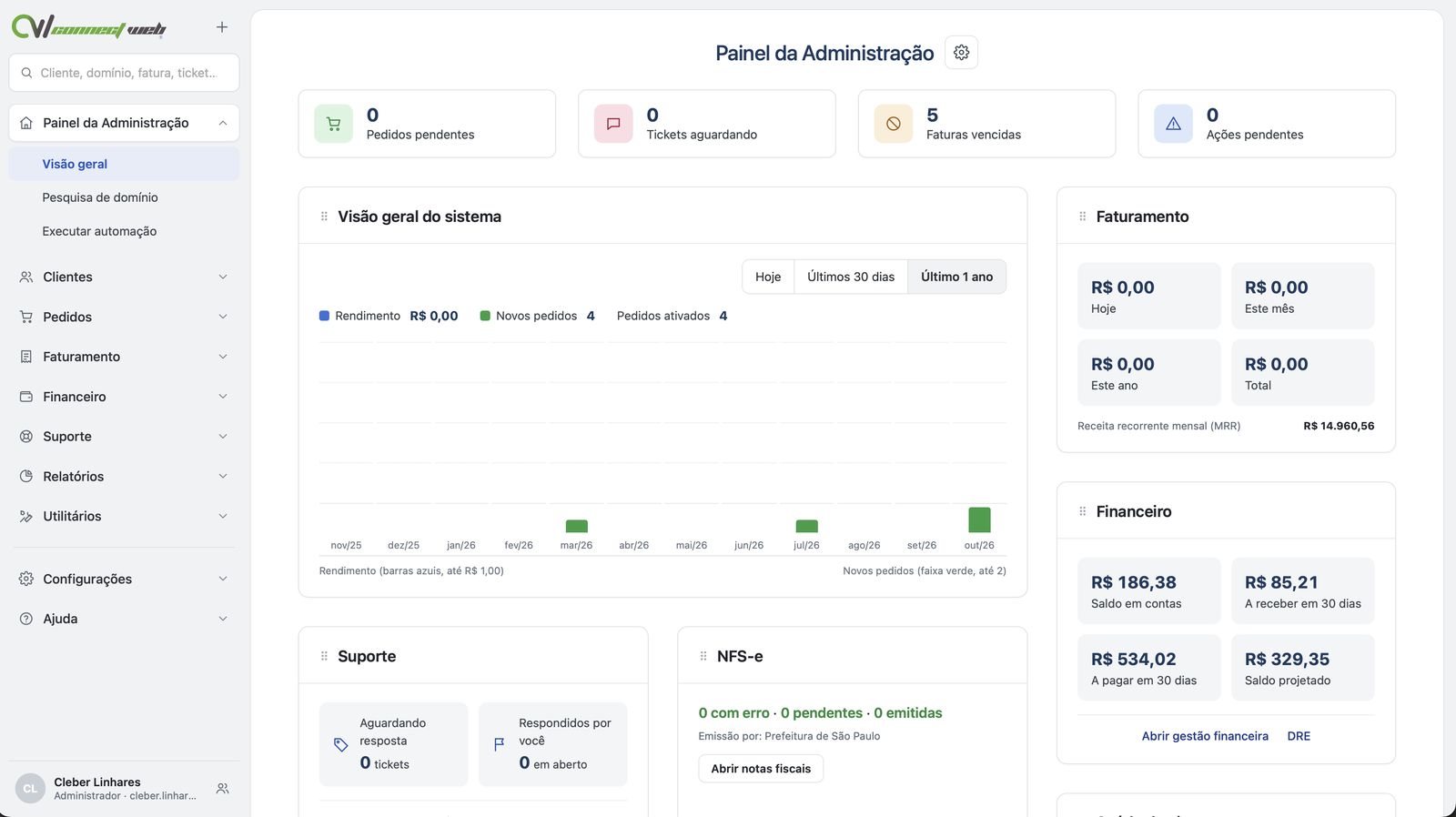Click the Abrir notas fiscais button
Image resolution: width=1456 pixels, height=817 pixels.
[761, 769]
